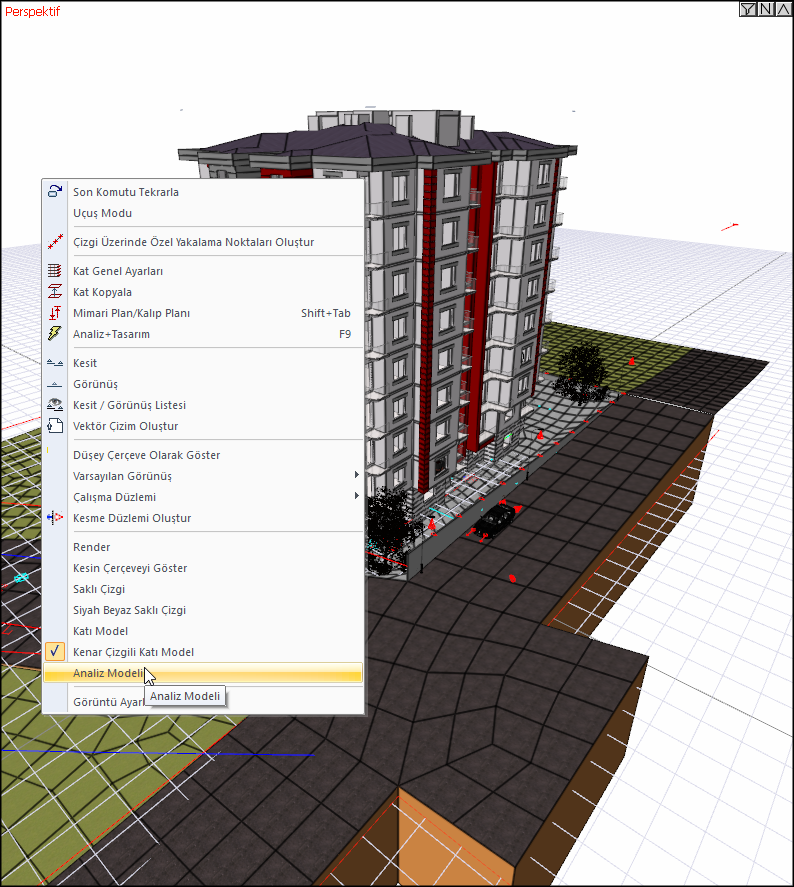794x887 pixels.
Task: Expand the Çalışma Düzlemi submenu arrow
Action: coord(356,497)
